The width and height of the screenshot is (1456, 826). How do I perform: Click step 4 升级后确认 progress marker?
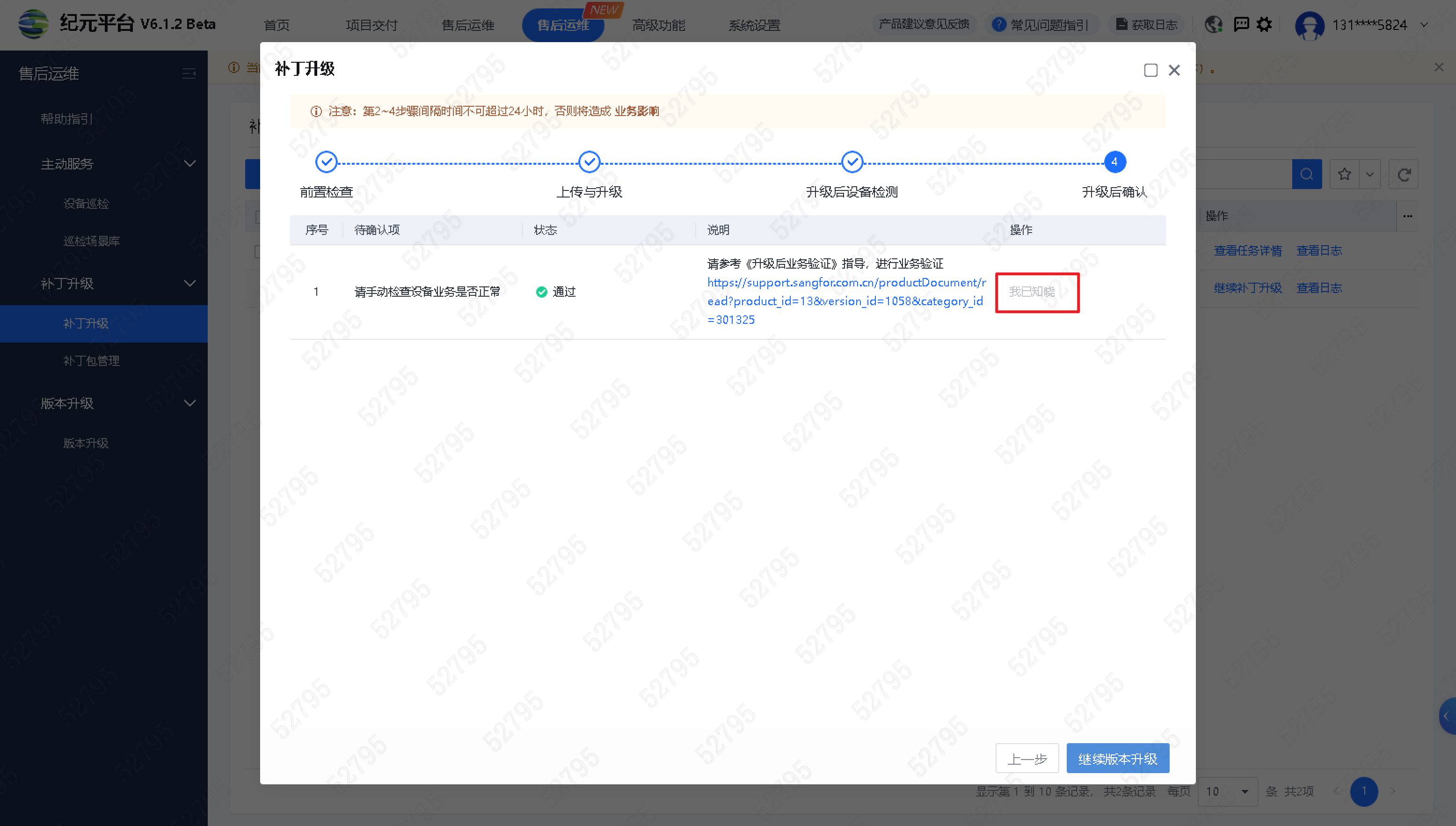point(1114,162)
